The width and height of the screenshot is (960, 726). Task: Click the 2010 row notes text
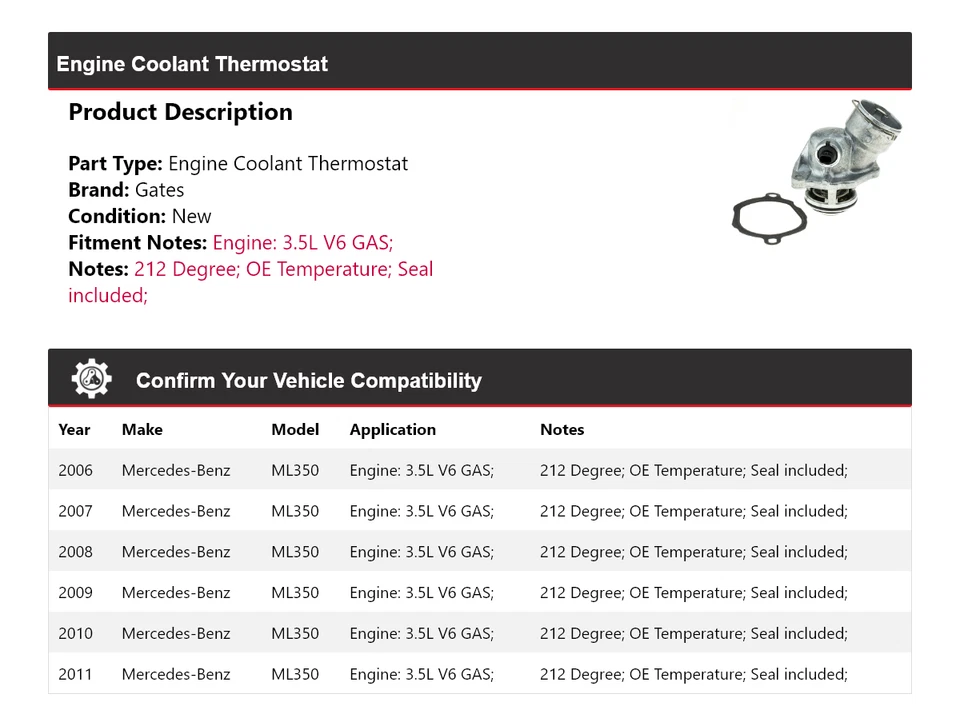(693, 633)
